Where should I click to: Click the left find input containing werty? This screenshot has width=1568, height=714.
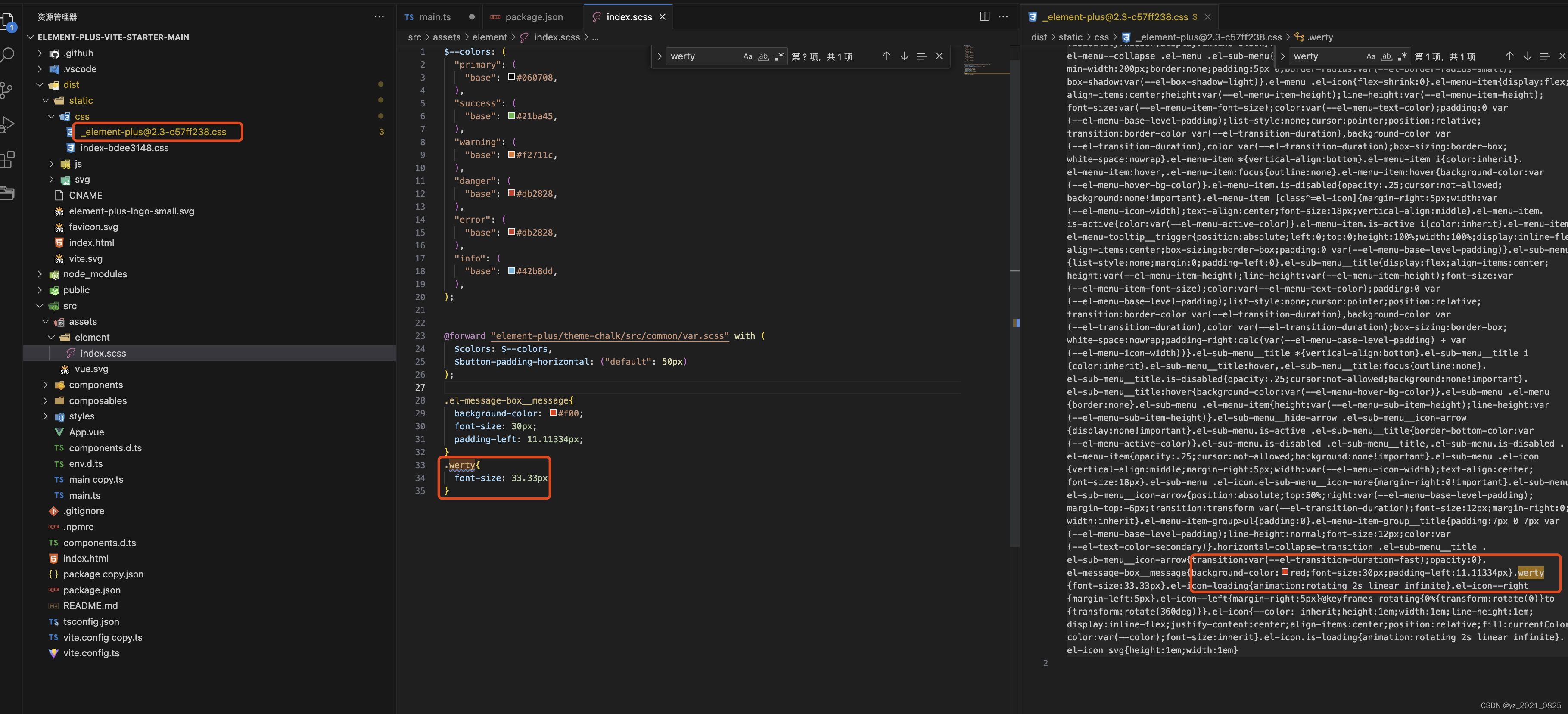tap(700, 56)
